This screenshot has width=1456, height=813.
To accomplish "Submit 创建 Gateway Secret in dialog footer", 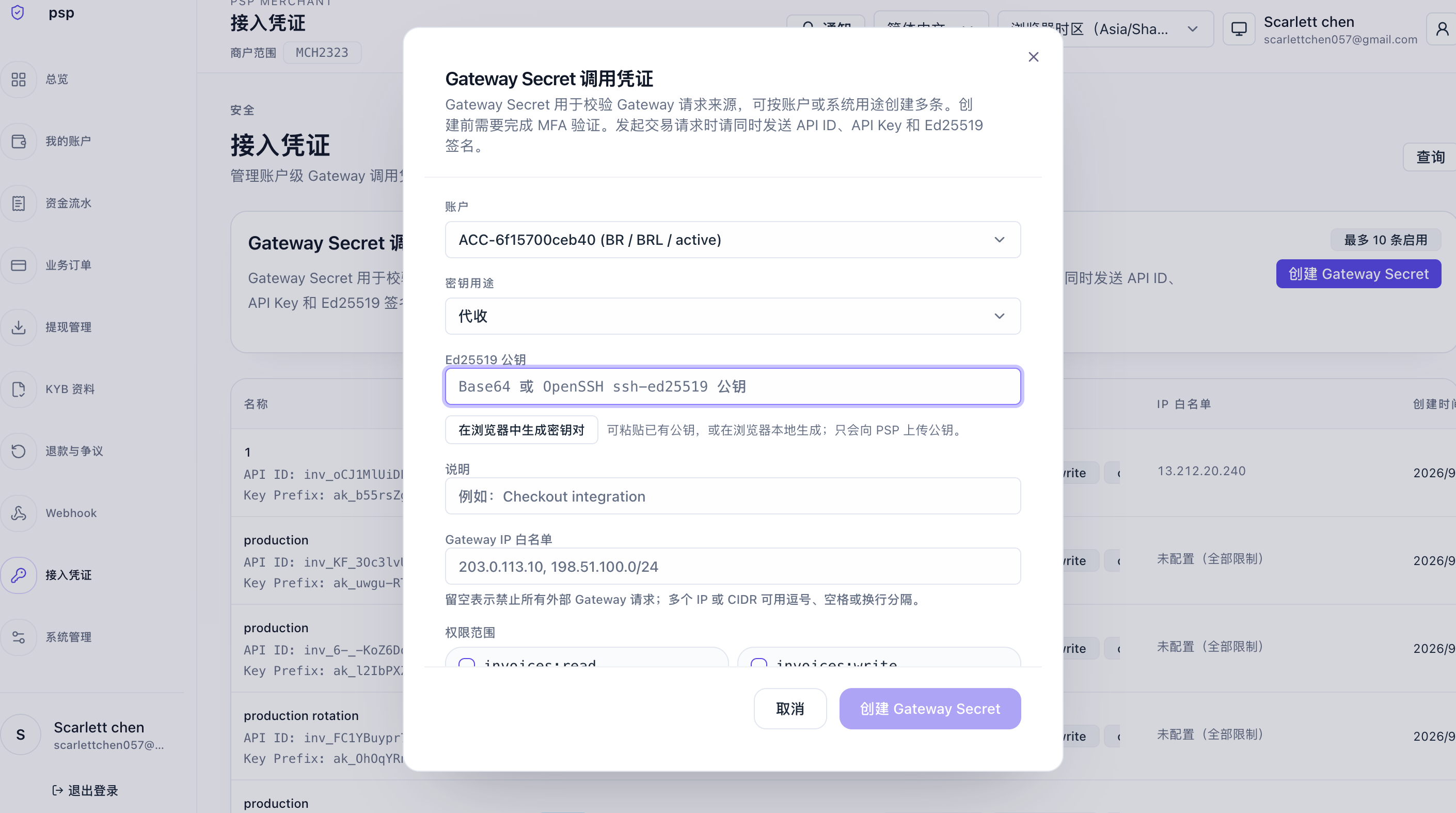I will [x=930, y=709].
